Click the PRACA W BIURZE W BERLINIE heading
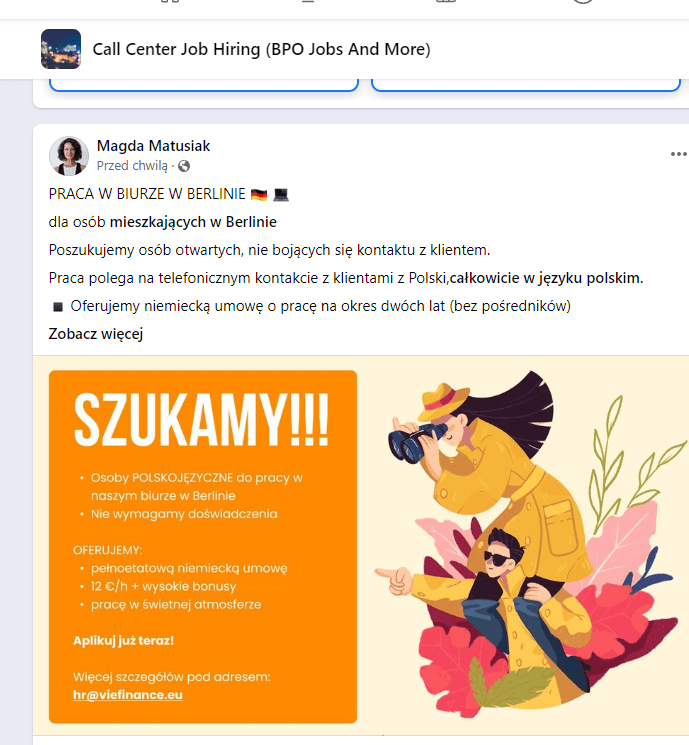 pyautogui.click(x=147, y=194)
